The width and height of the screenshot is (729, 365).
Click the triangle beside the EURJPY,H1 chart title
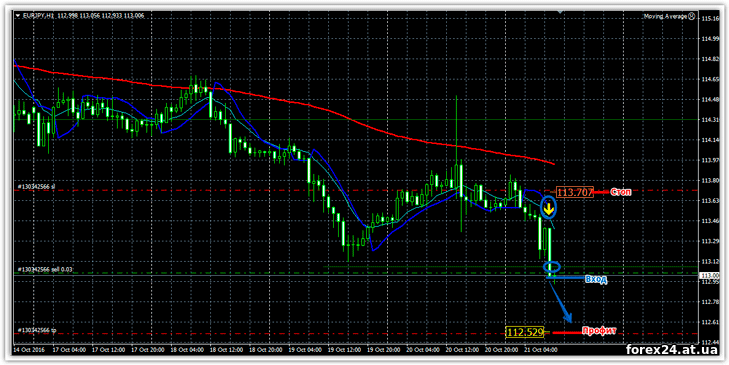(18, 16)
